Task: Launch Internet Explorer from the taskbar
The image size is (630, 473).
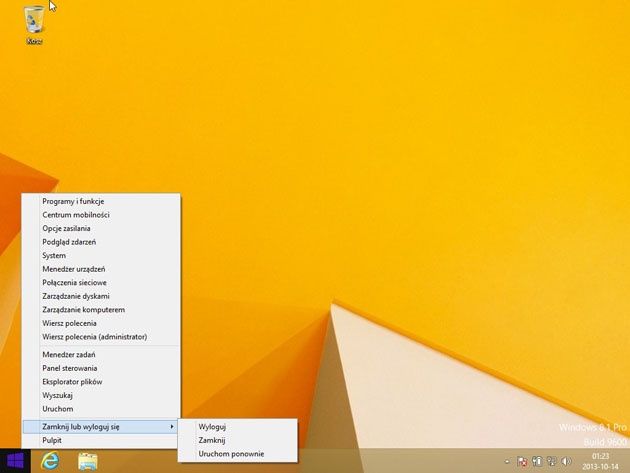Action: (x=50, y=461)
